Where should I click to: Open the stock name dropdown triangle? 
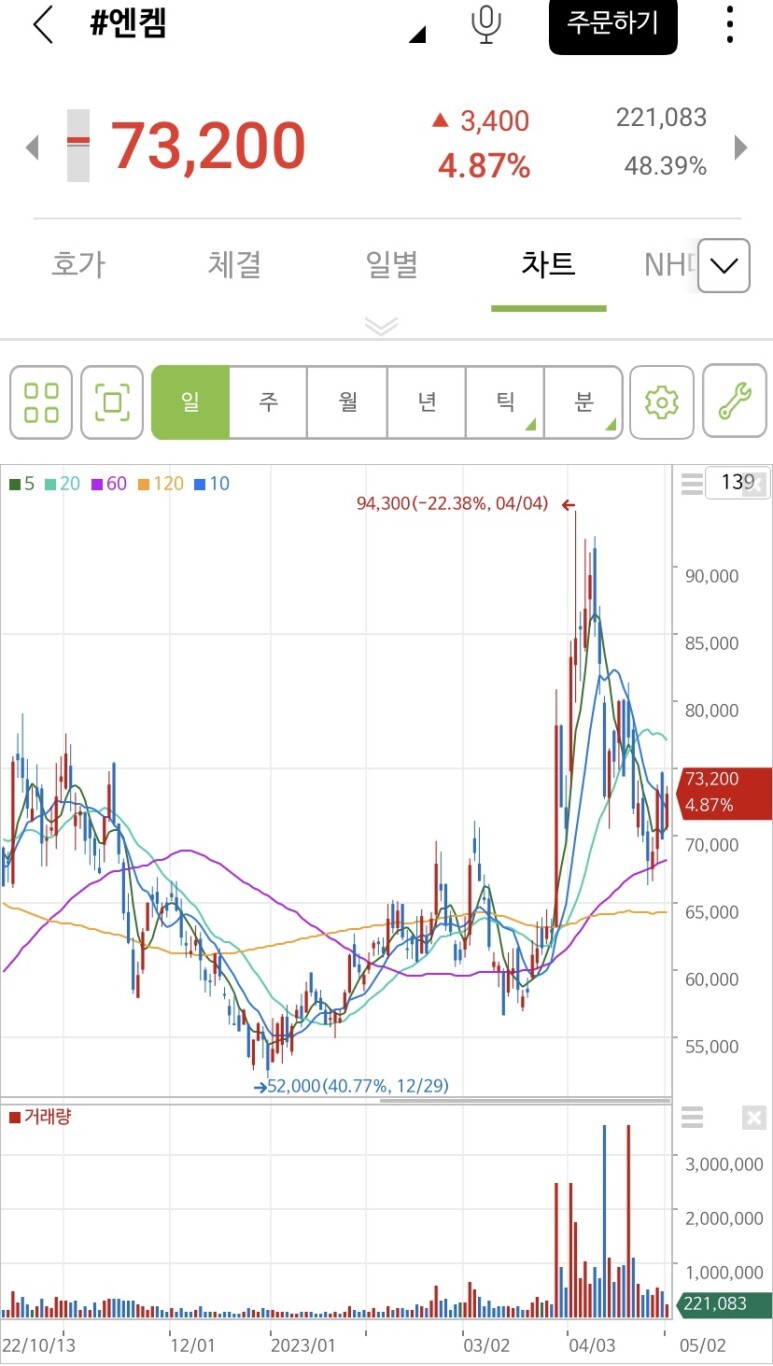(418, 35)
